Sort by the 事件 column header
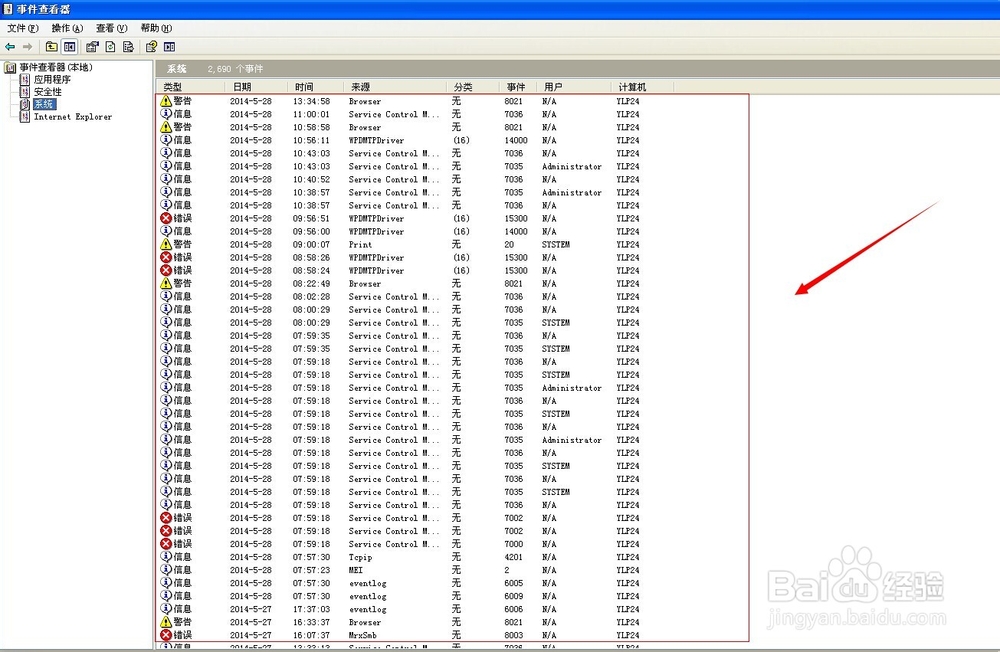This screenshot has width=1000, height=652. (x=518, y=87)
